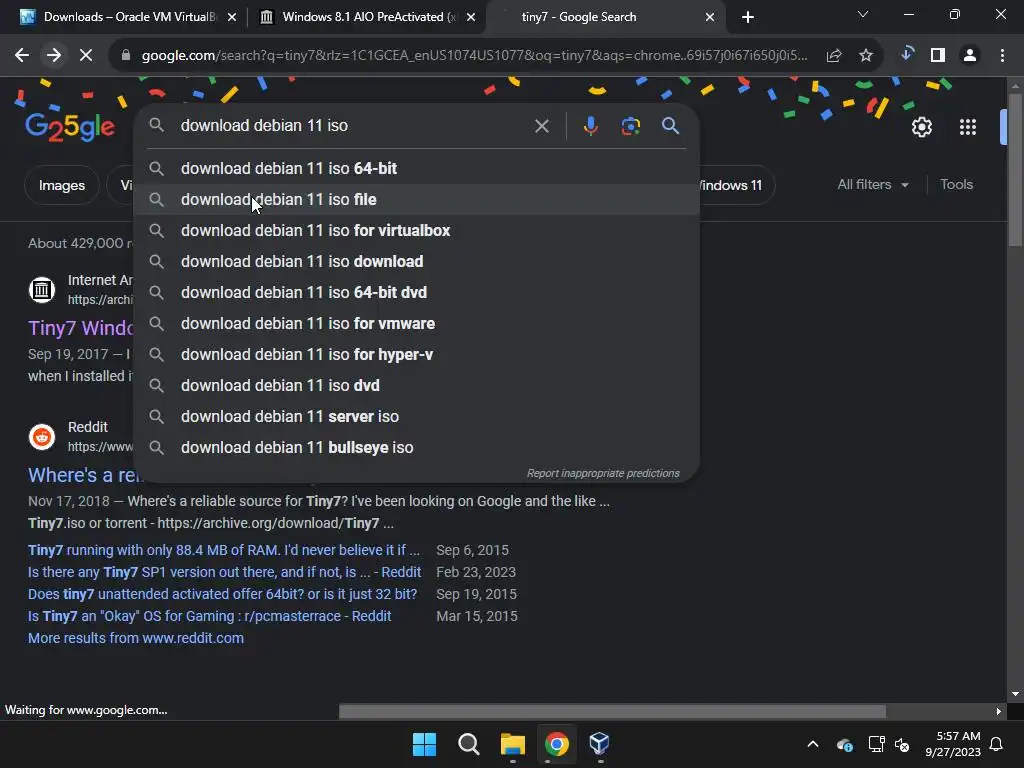Viewport: 1024px width, 768px height.
Task: Click the Chrome address bar URL
Action: coord(474,56)
